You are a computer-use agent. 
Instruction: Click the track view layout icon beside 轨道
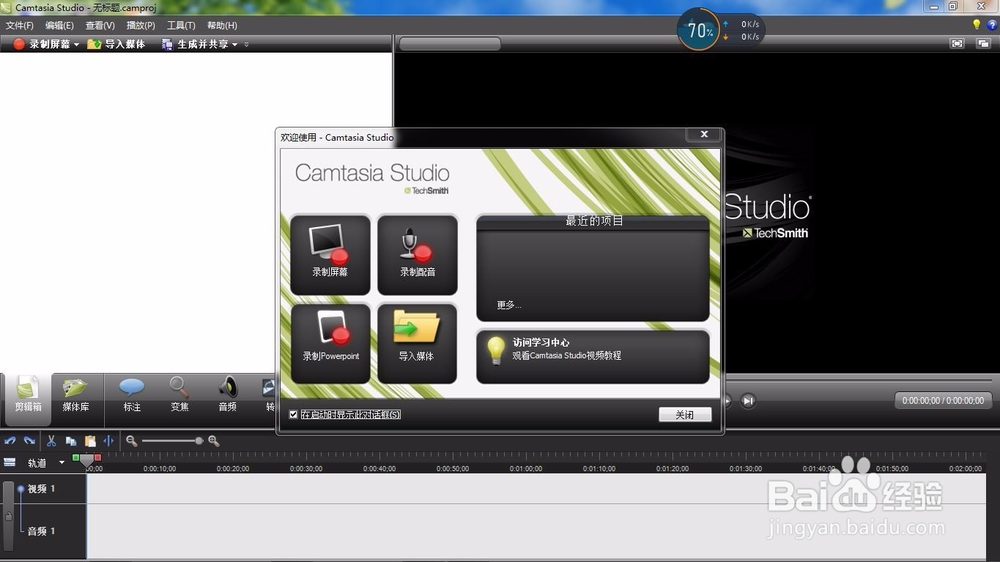[10, 462]
